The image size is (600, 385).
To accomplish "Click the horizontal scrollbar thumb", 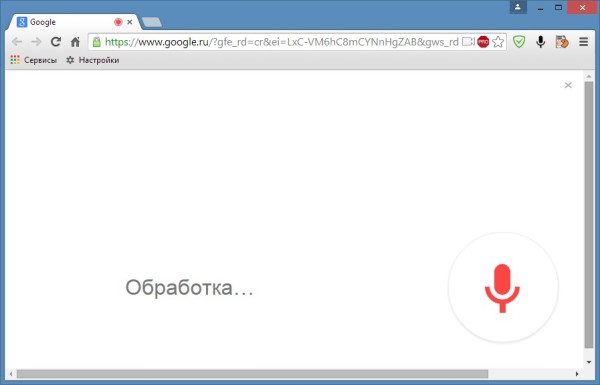I will point(253,374).
